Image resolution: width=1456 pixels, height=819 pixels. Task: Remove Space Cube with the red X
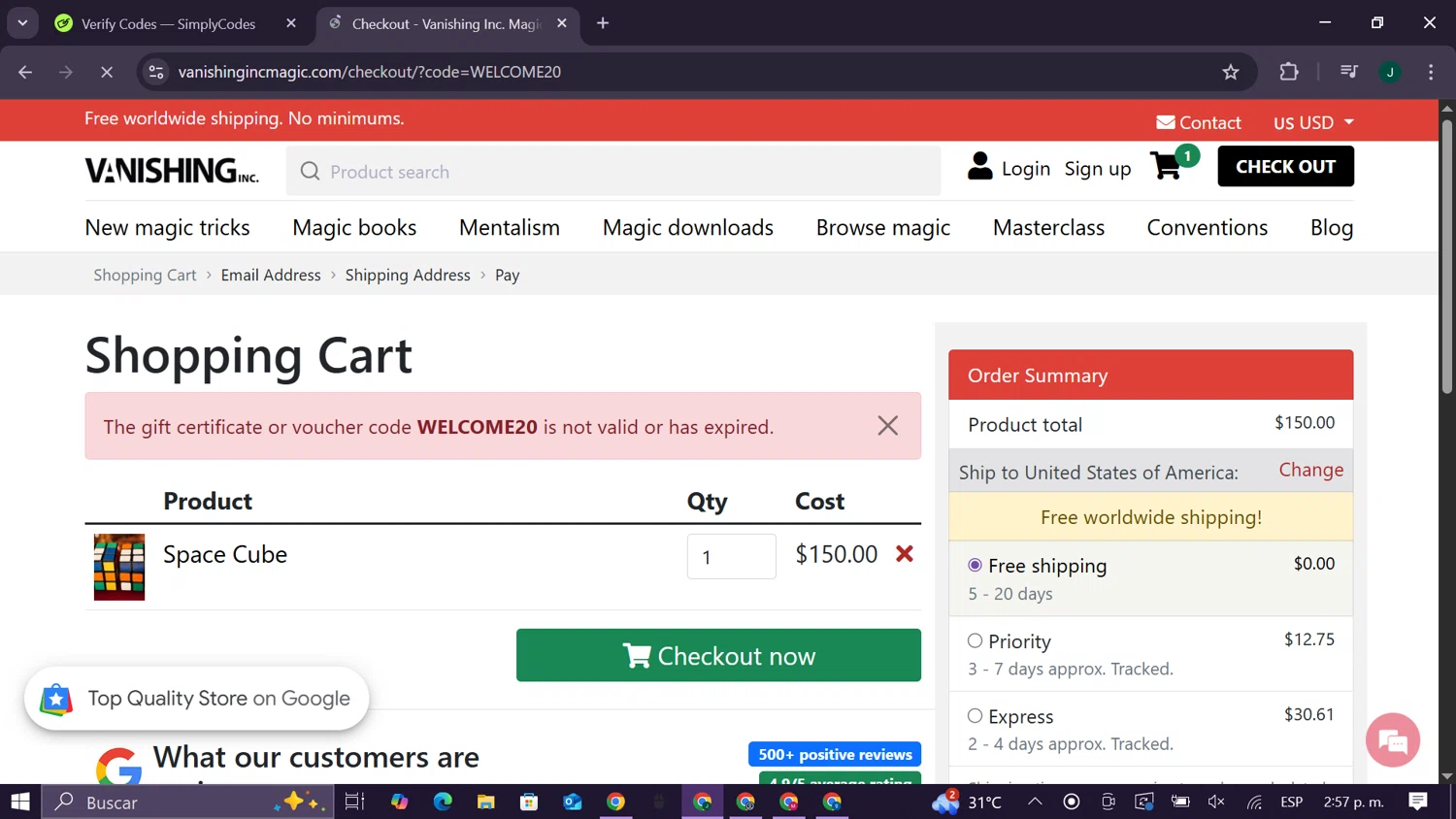[x=905, y=554]
